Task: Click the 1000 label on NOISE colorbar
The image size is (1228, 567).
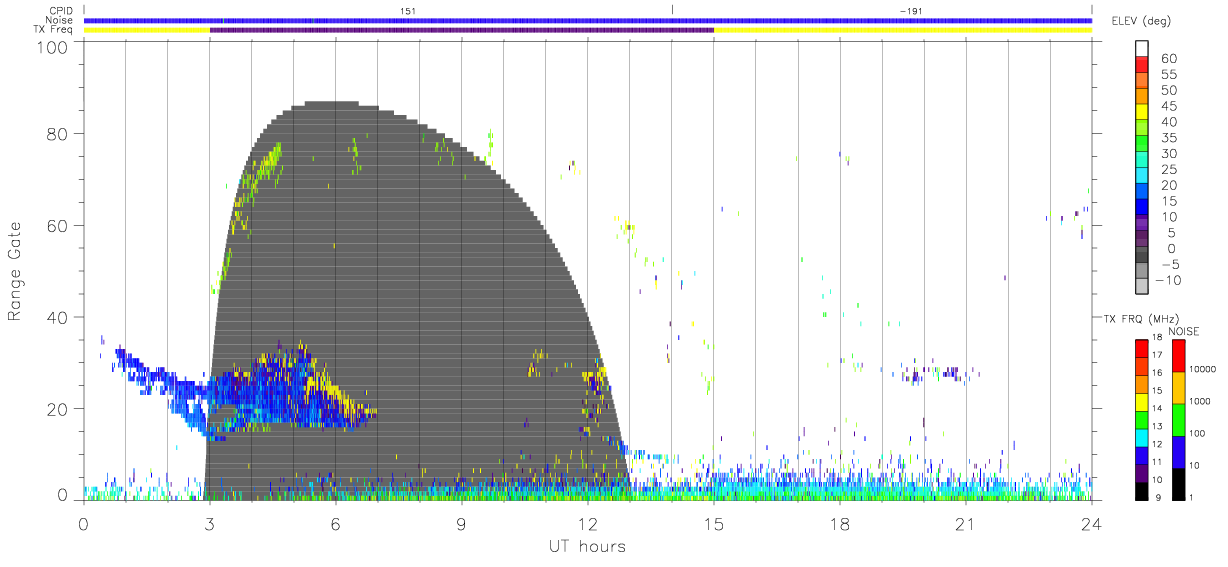Action: coord(1198,401)
